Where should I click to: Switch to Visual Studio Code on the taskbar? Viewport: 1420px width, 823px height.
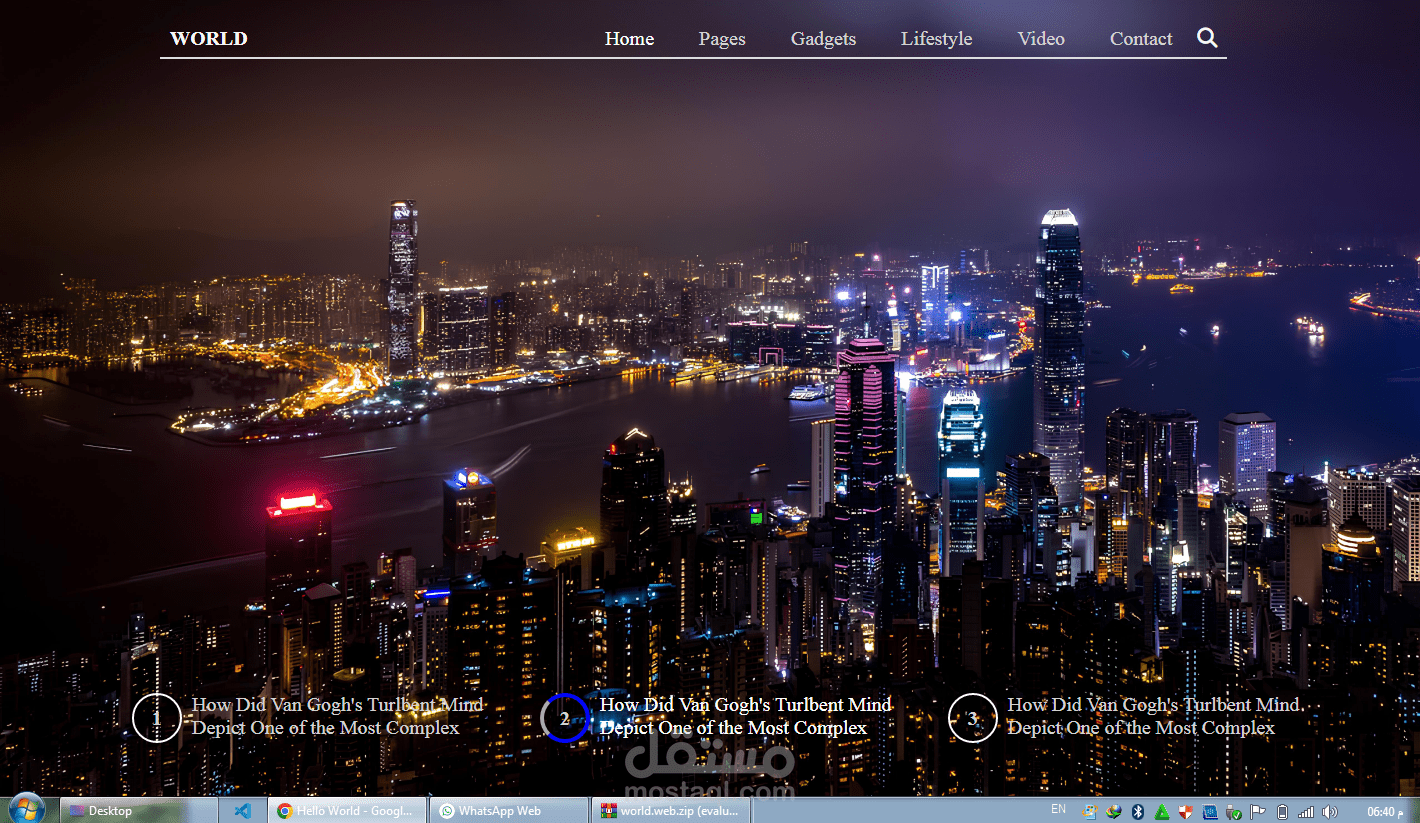click(x=242, y=811)
